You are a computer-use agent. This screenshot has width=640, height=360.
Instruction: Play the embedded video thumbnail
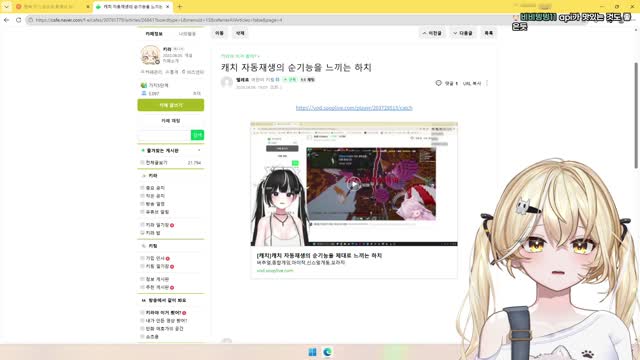(354, 184)
